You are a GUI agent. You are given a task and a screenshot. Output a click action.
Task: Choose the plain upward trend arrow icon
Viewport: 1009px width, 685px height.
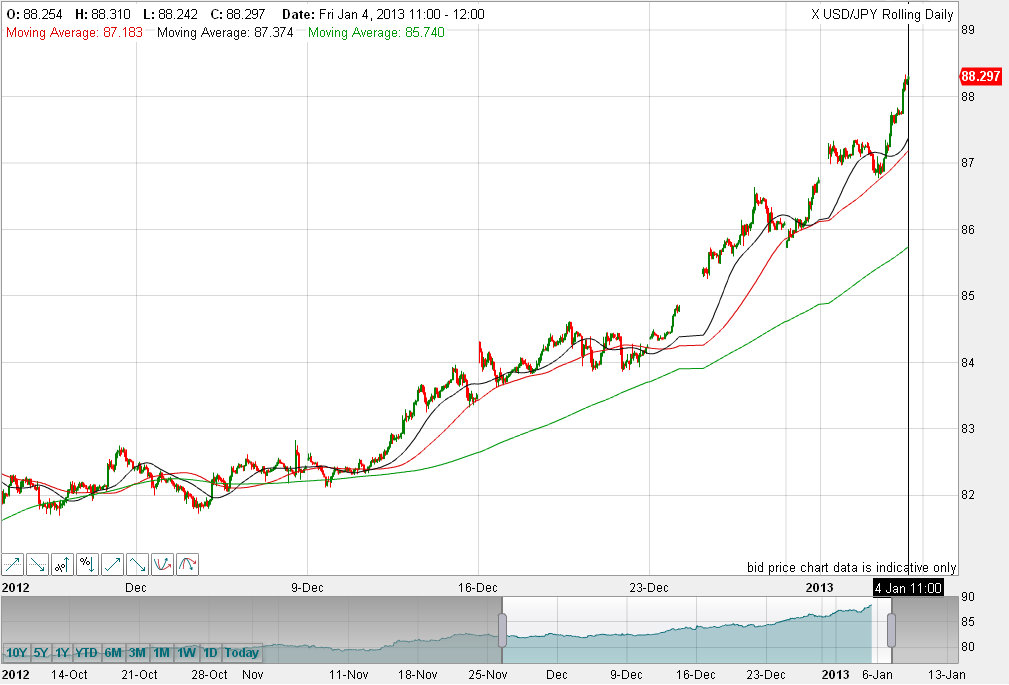[113, 565]
